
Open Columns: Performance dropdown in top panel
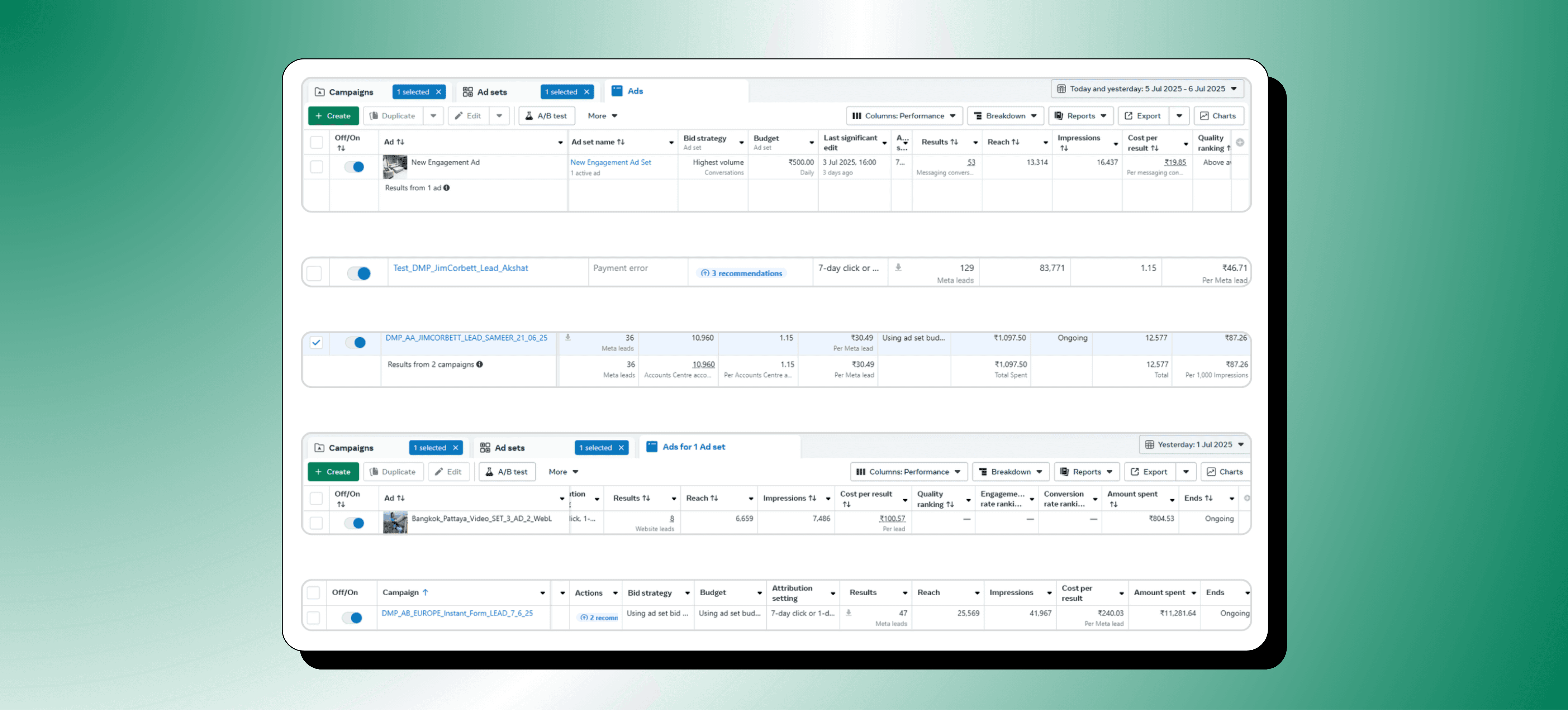(904, 116)
